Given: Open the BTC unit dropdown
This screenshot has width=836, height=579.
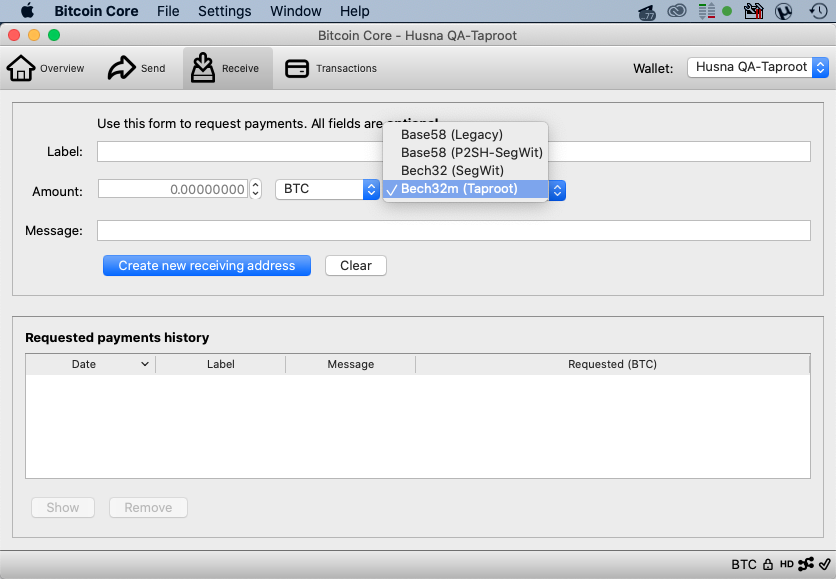Looking at the screenshot, I should point(327,189).
